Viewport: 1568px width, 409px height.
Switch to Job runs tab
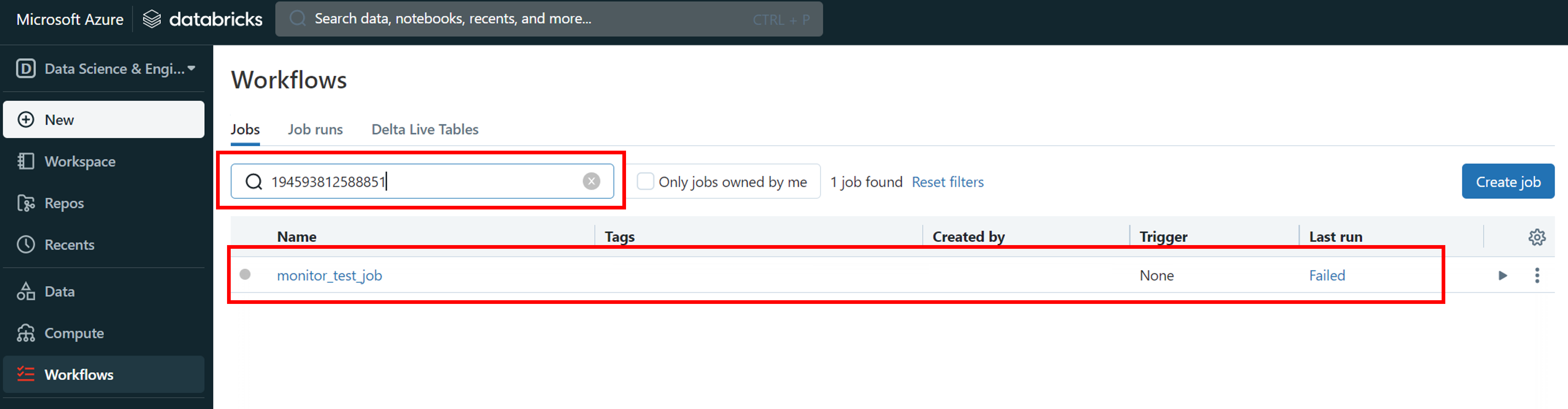(315, 130)
